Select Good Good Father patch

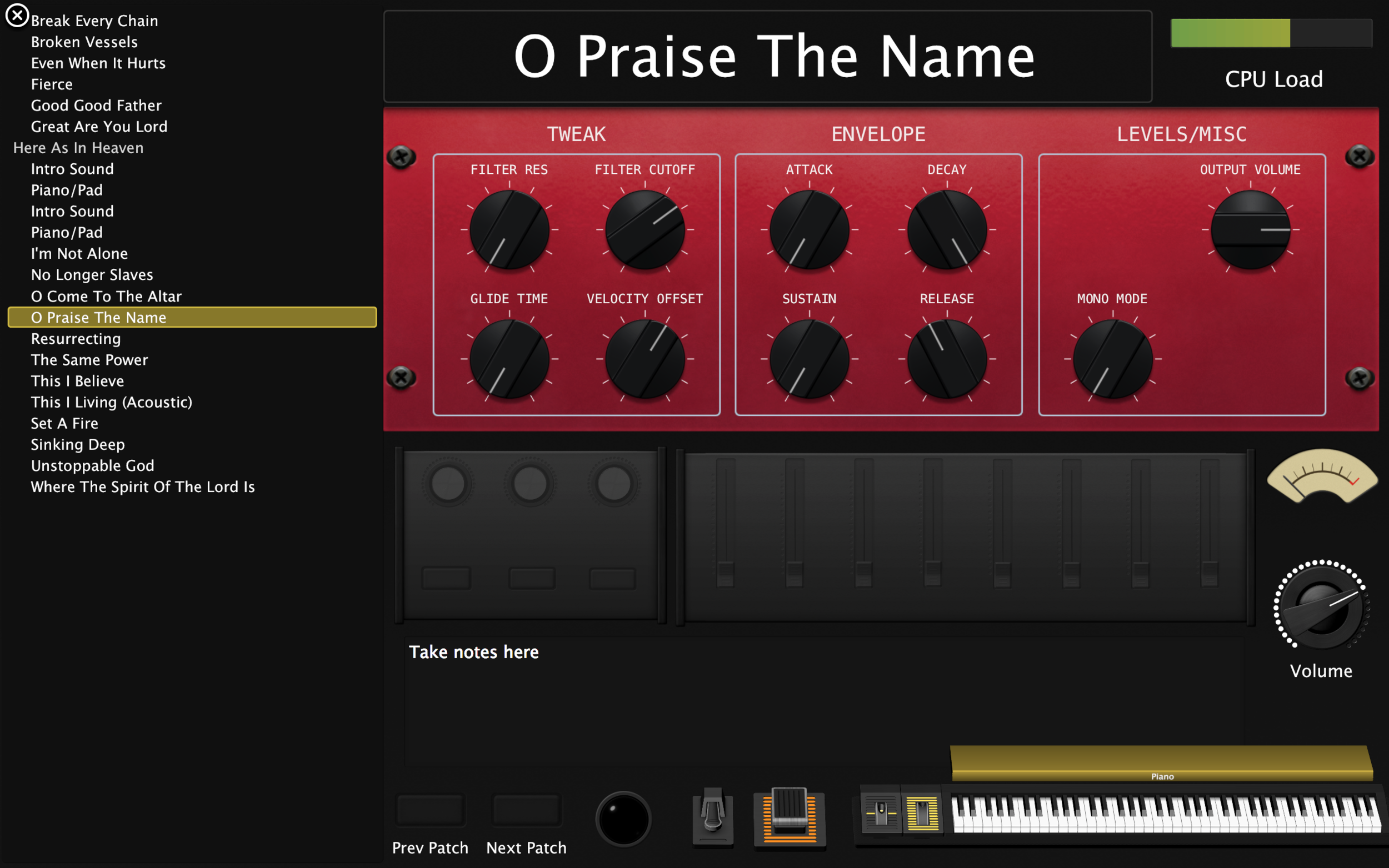point(96,106)
